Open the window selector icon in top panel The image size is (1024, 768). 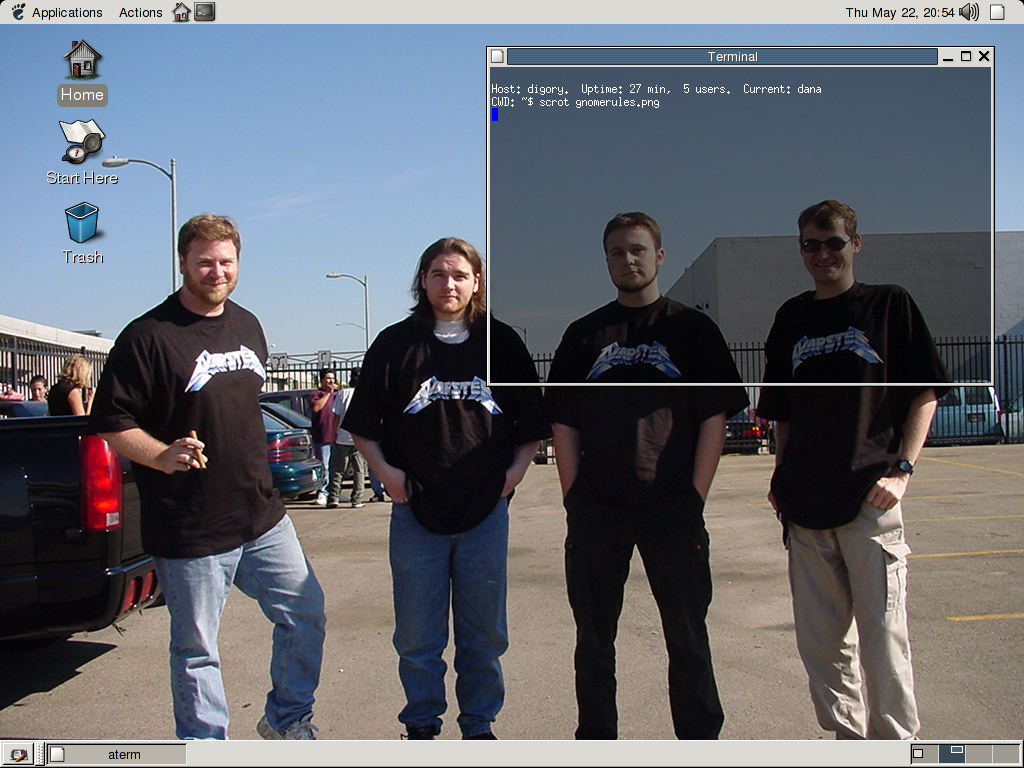pyautogui.click(x=997, y=12)
